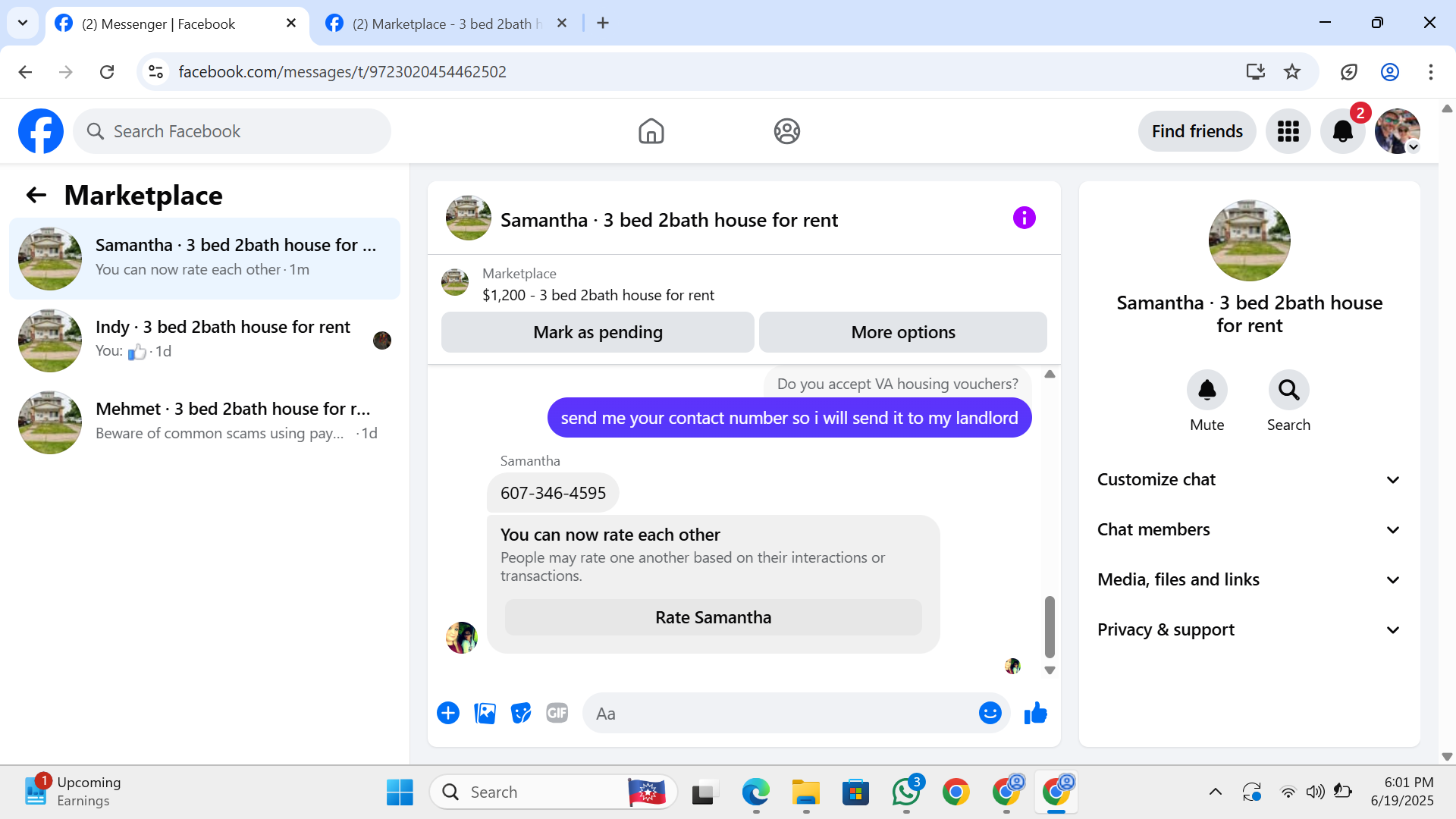The image size is (1456, 819).
Task: Click the address bar URL
Action: tap(342, 71)
